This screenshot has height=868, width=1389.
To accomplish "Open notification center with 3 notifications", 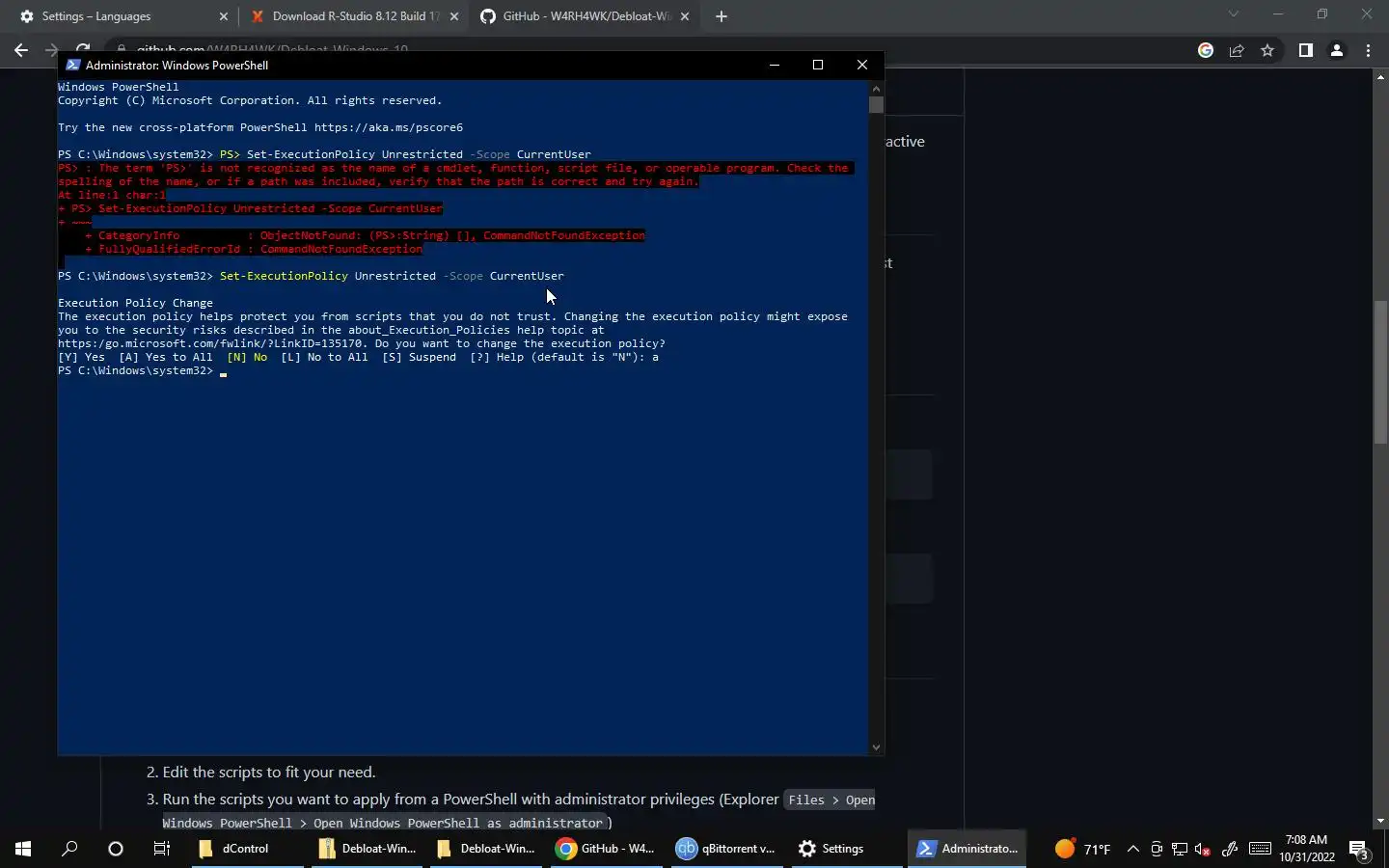I will (1359, 850).
